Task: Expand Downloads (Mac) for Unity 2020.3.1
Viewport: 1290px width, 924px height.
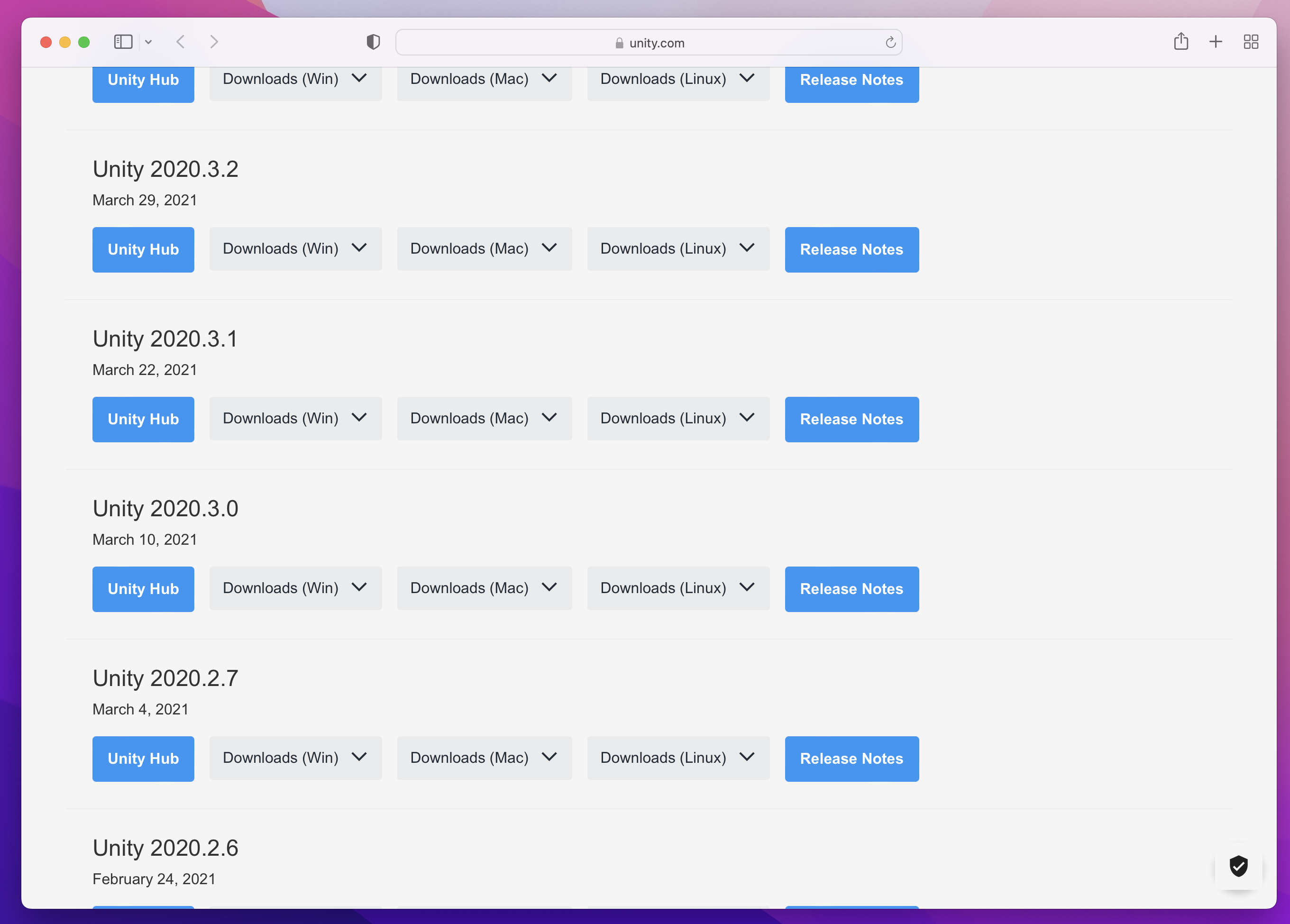Action: click(484, 419)
